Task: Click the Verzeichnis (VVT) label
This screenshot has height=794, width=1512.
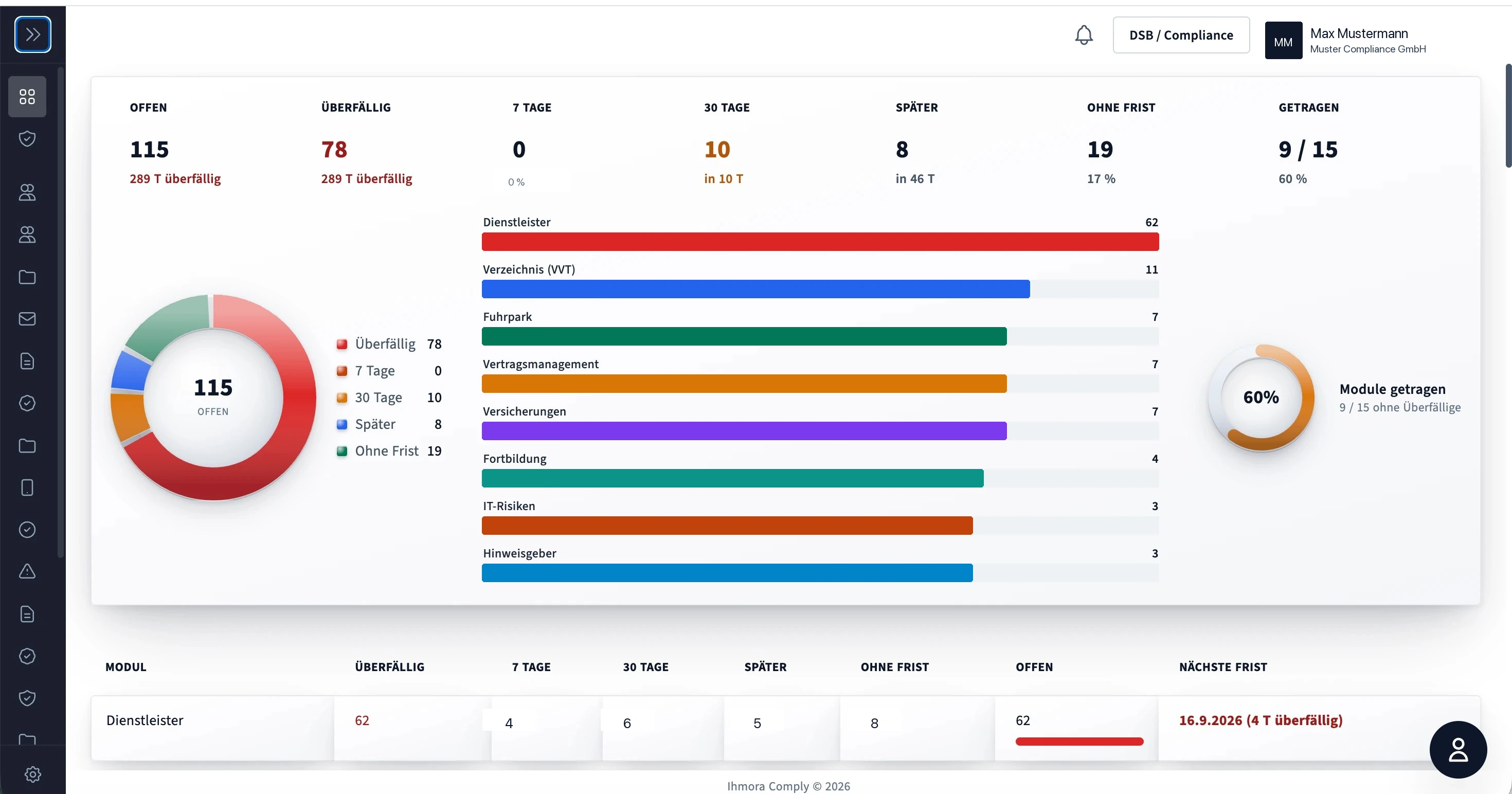Action: click(x=529, y=269)
